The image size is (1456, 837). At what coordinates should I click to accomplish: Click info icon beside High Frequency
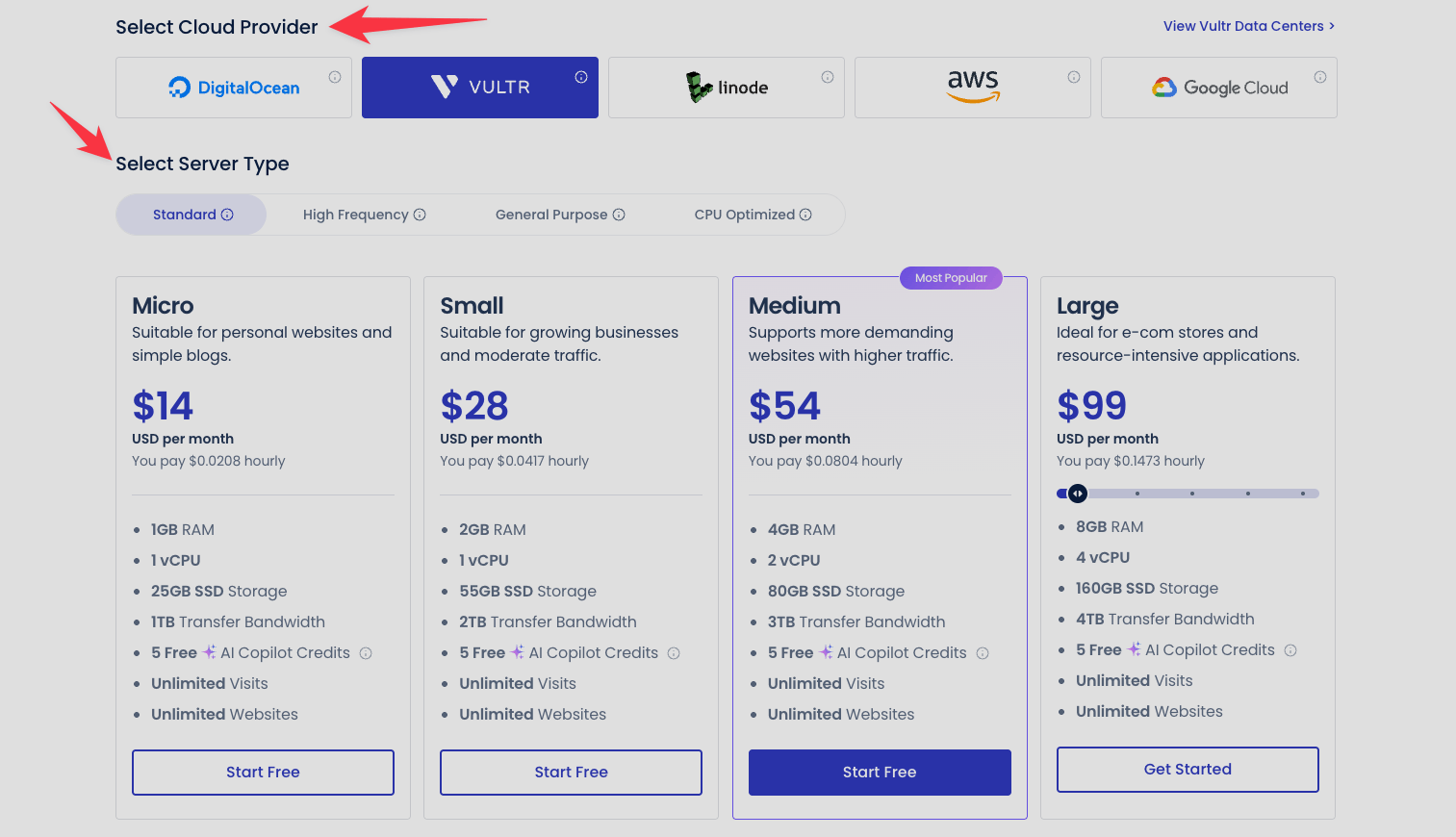click(x=420, y=215)
